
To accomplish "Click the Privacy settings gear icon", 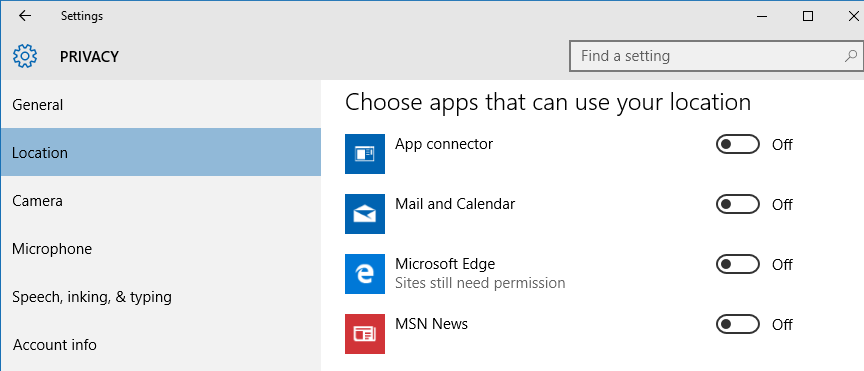I will [25, 56].
